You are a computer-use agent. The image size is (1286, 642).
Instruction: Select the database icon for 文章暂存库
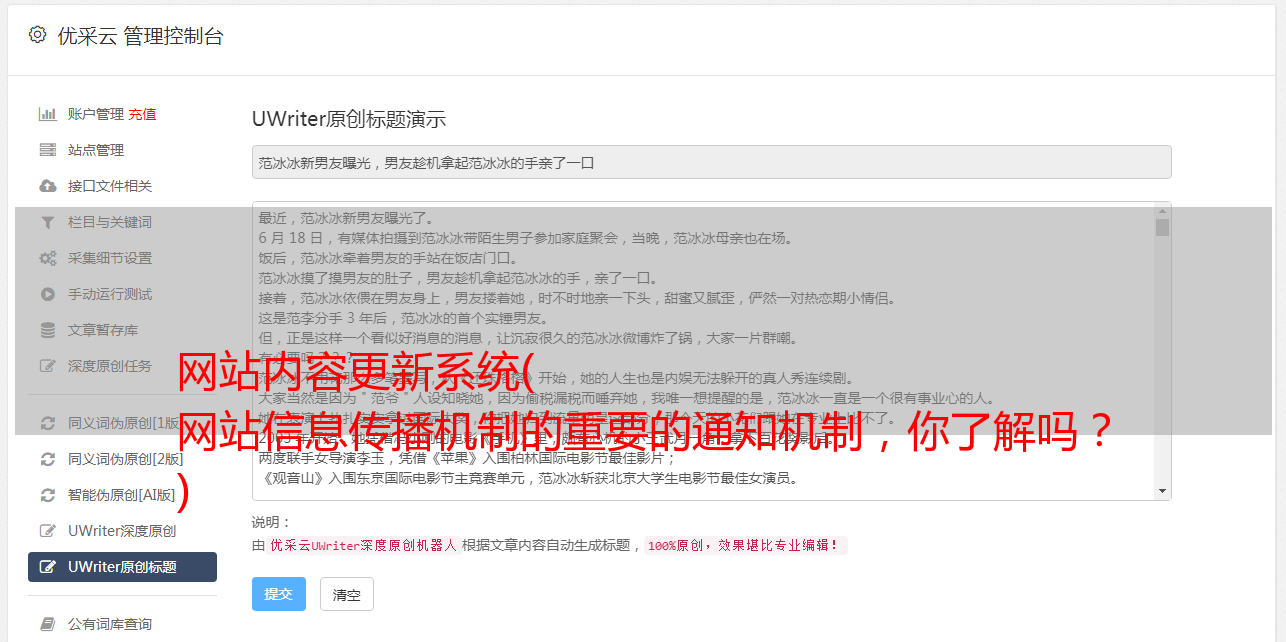(47, 330)
